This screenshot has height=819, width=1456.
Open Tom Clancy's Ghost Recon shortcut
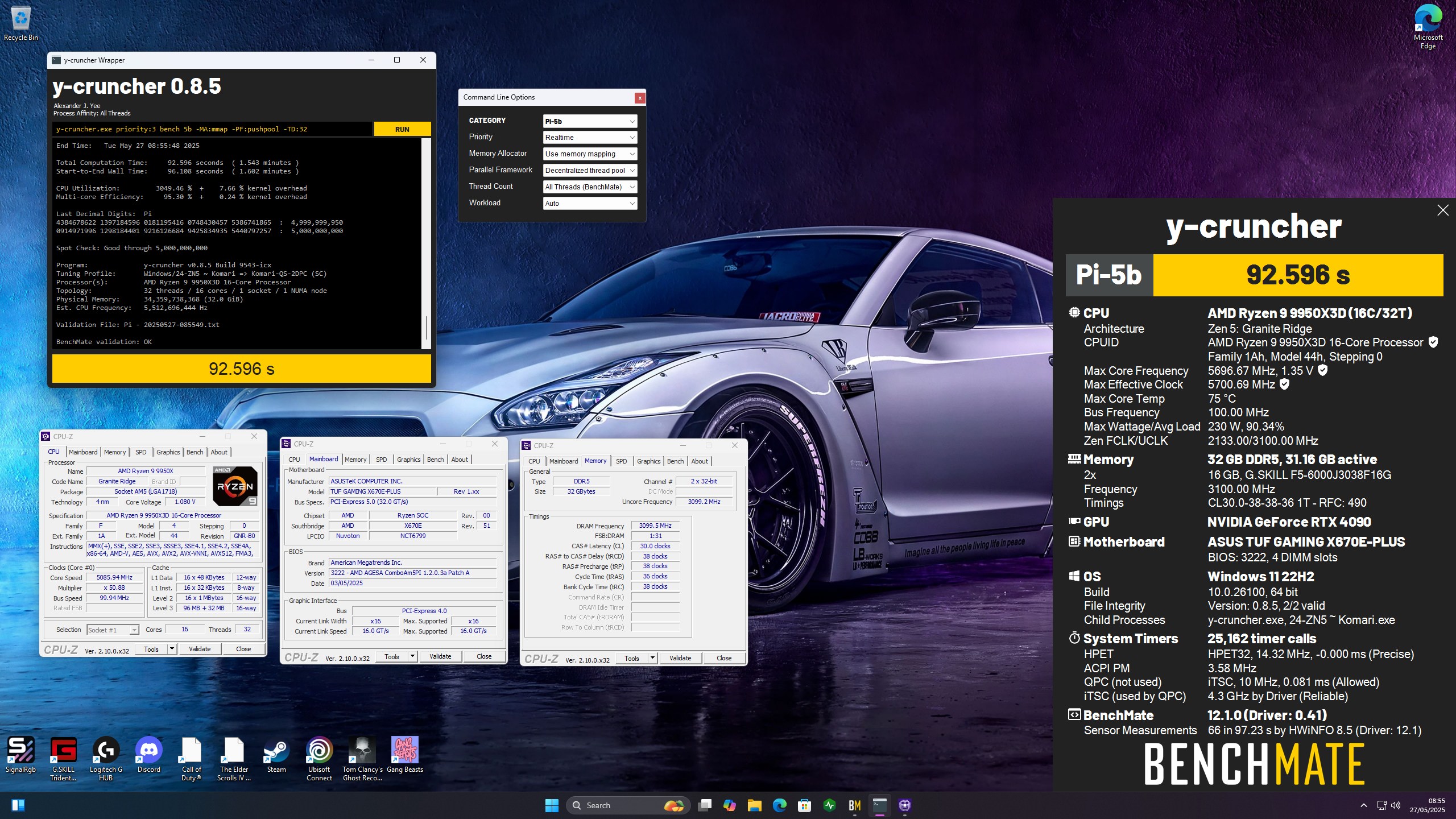point(362,759)
